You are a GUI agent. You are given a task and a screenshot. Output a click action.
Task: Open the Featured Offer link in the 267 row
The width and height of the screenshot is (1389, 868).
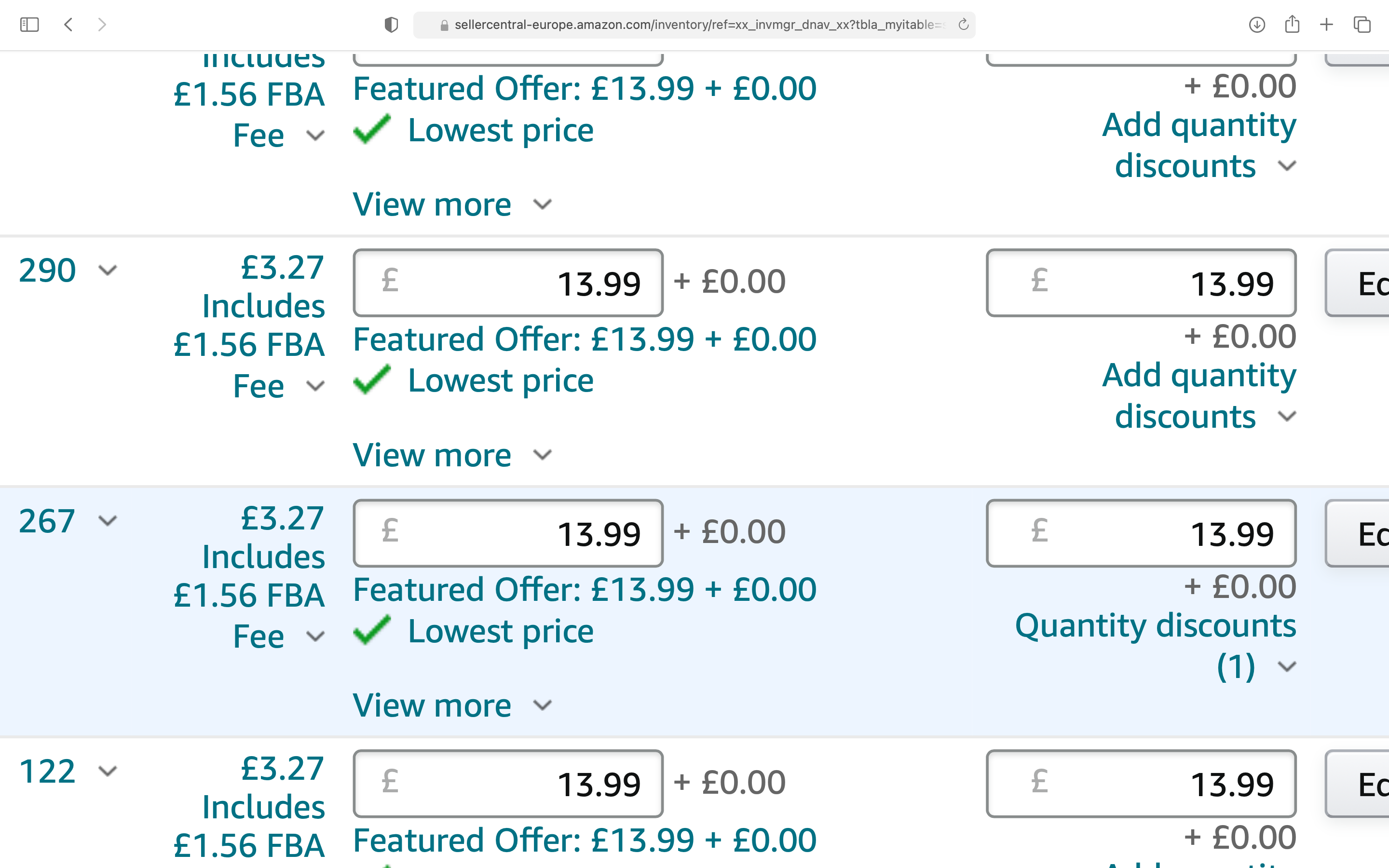[585, 590]
